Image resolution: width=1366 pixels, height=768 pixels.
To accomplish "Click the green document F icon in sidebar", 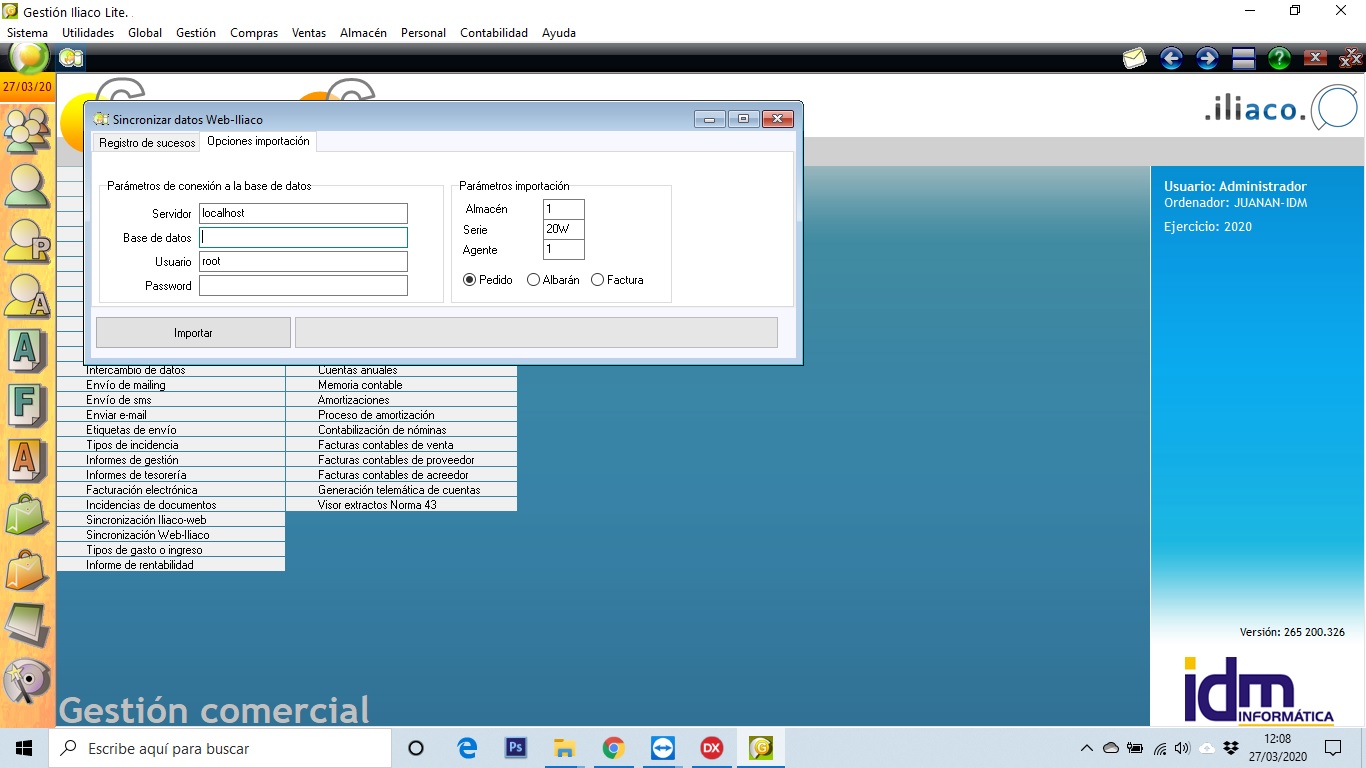I will point(27,406).
